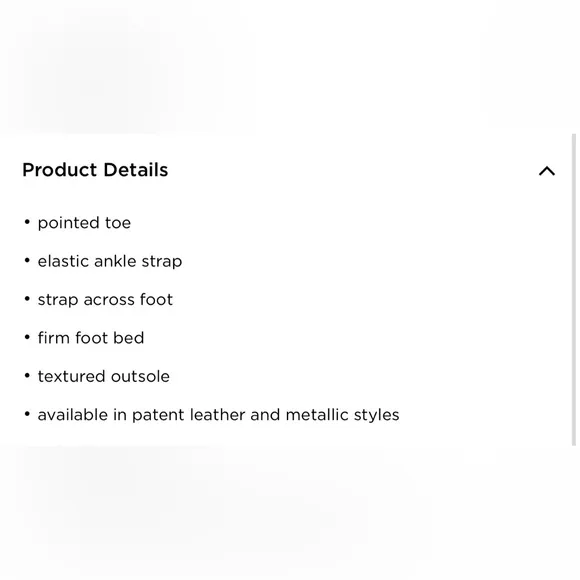Click the bullet before "strap across foot"

(27, 299)
